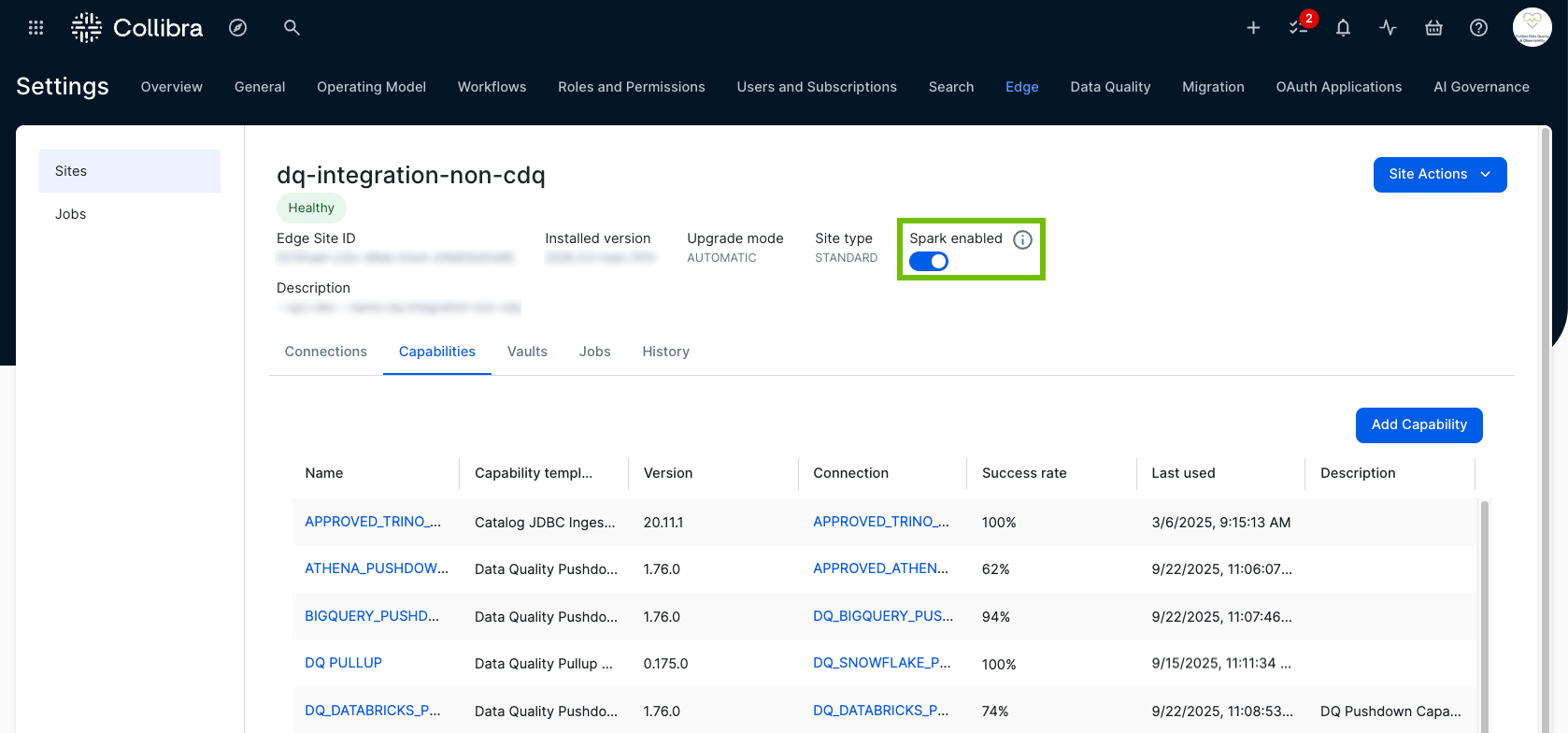This screenshot has height=733, width=1568.
Task: Open the user profile avatar
Action: point(1532,27)
